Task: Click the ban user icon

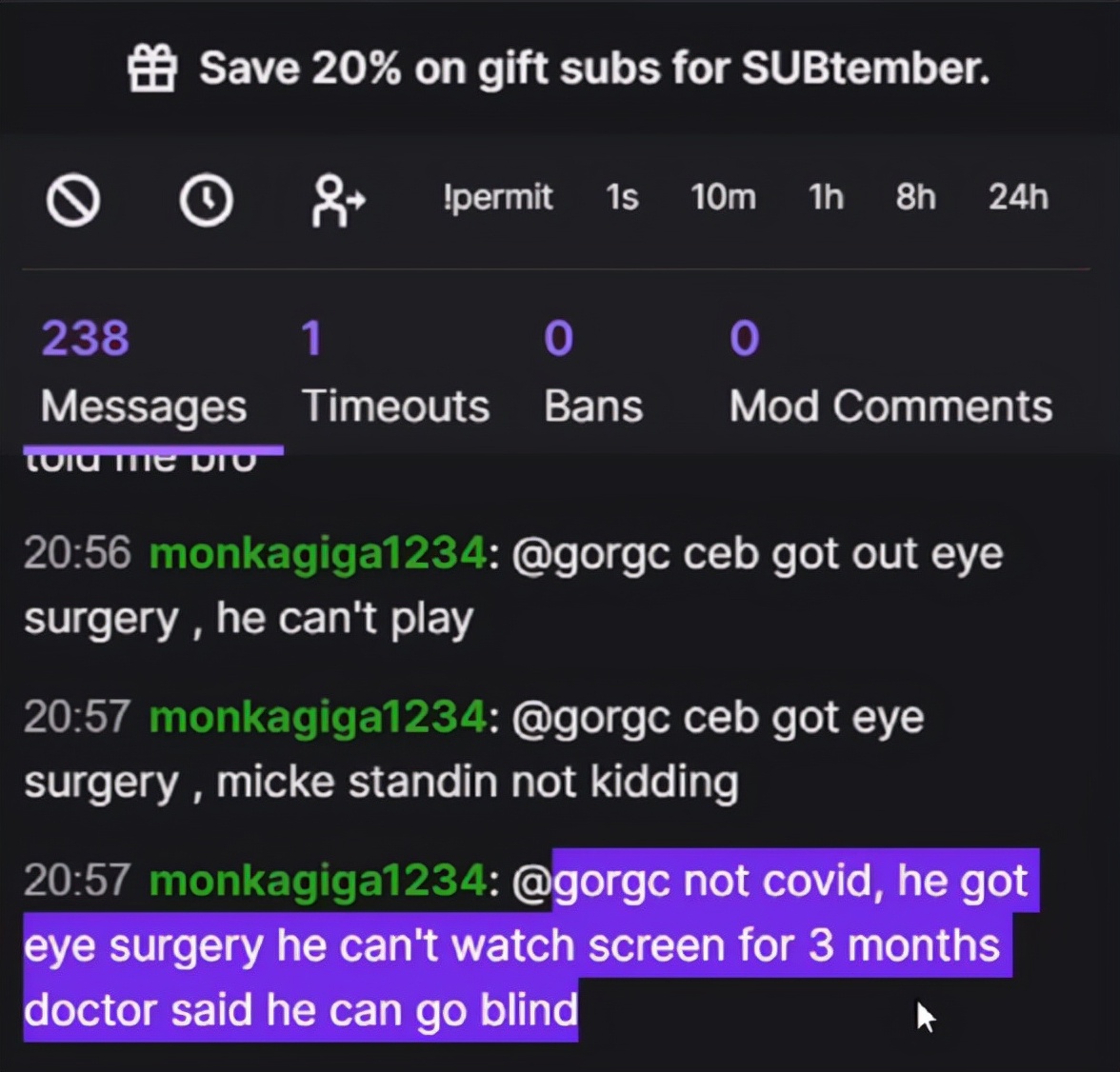Action: click(73, 201)
